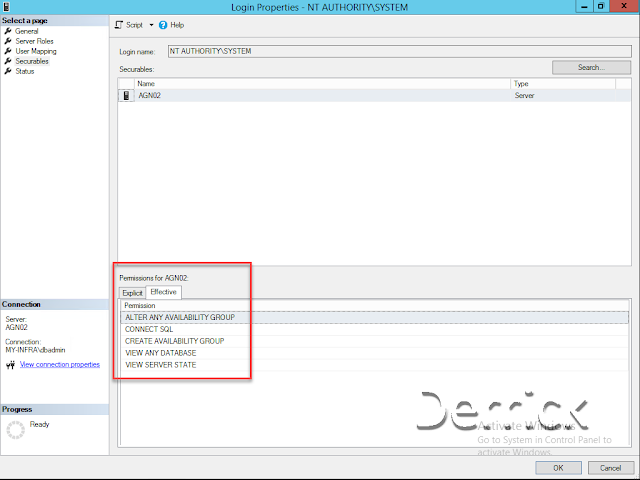Select VIEW ANY DATABASE permission

coord(374,353)
